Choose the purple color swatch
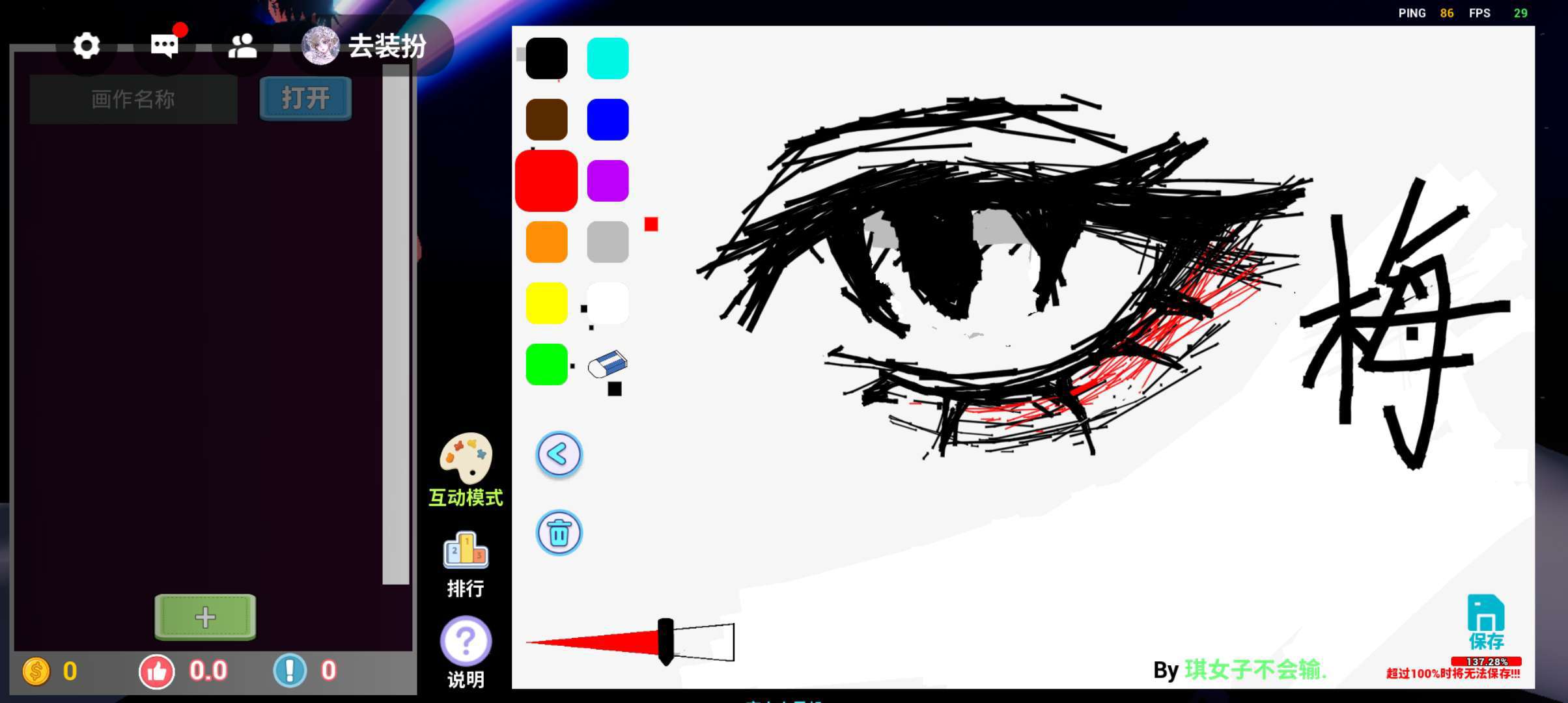 (608, 181)
